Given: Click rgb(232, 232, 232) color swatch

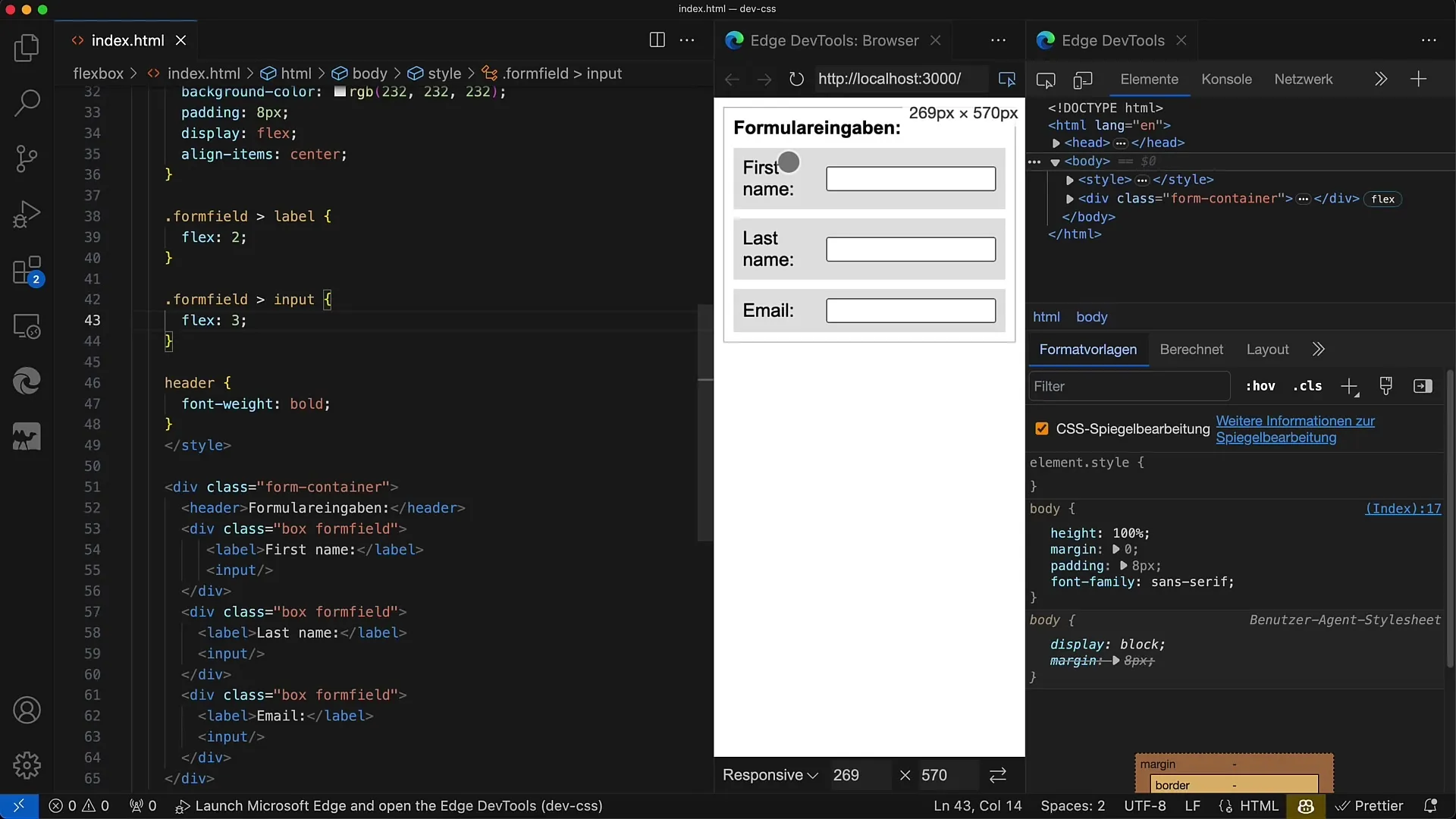Looking at the screenshot, I should click(x=340, y=92).
